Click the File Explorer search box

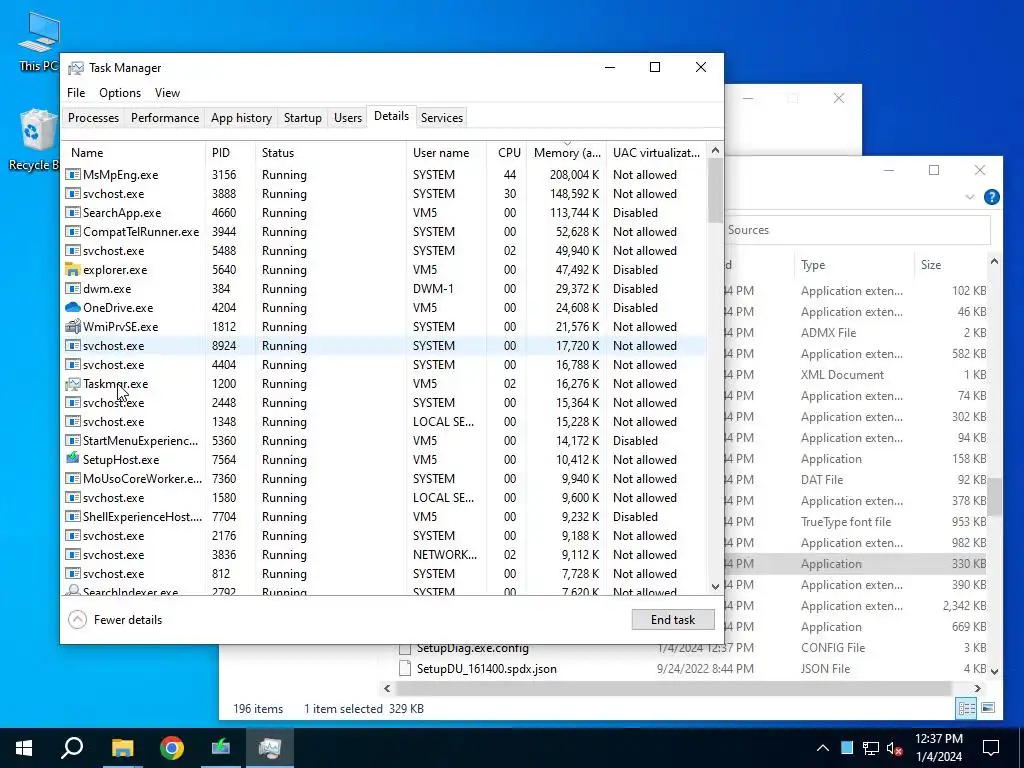point(858,230)
